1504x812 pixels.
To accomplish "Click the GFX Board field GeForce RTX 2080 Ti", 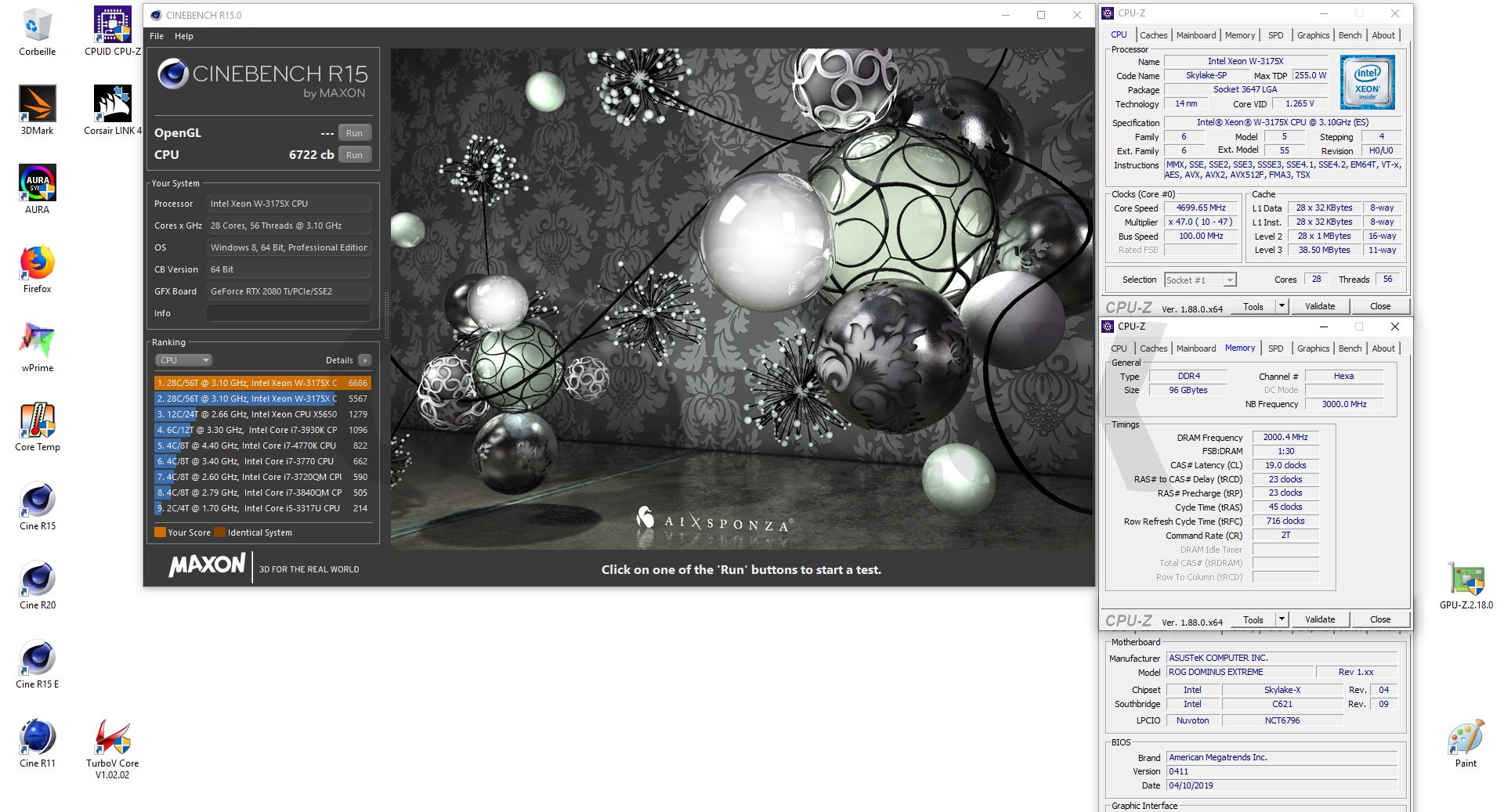I will (288, 291).
